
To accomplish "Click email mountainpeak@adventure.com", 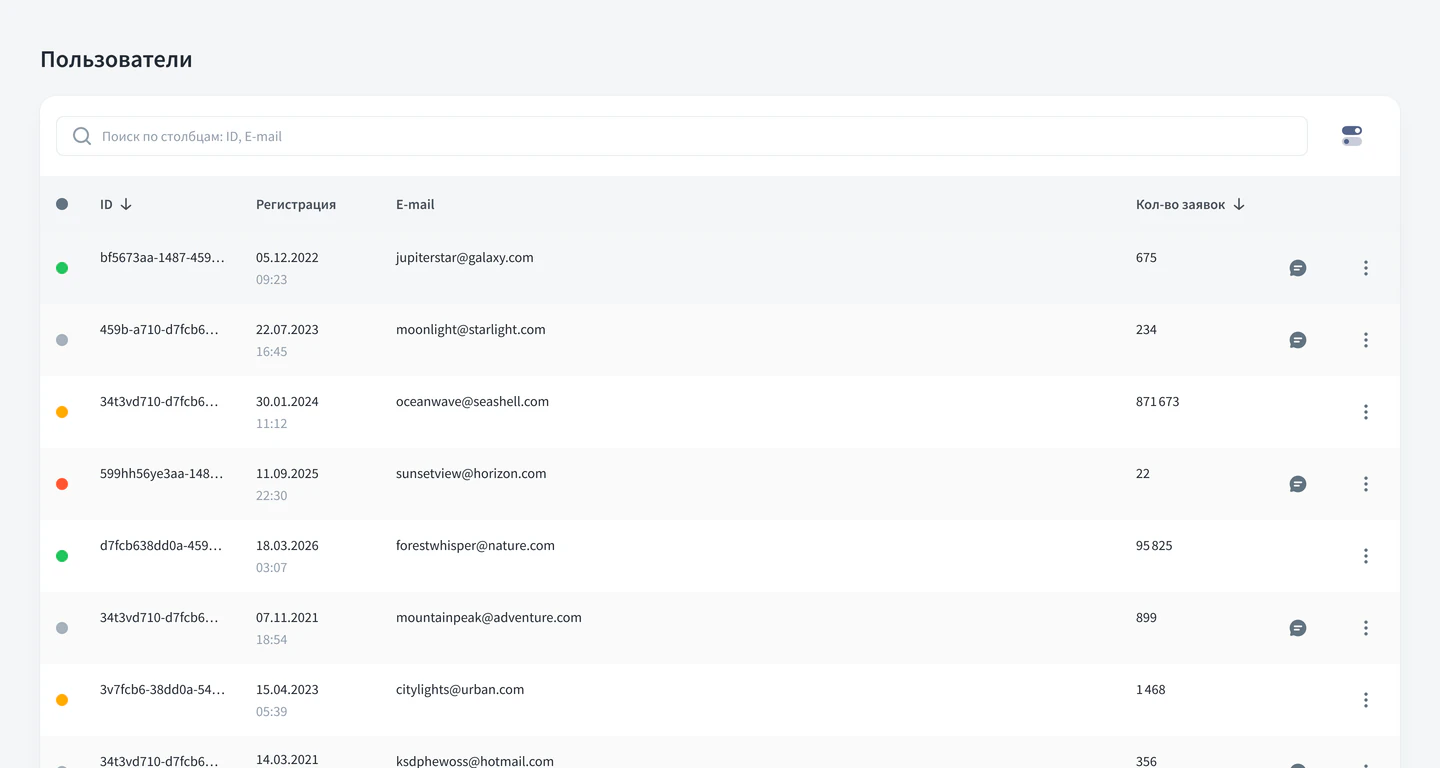I will click(x=489, y=617).
